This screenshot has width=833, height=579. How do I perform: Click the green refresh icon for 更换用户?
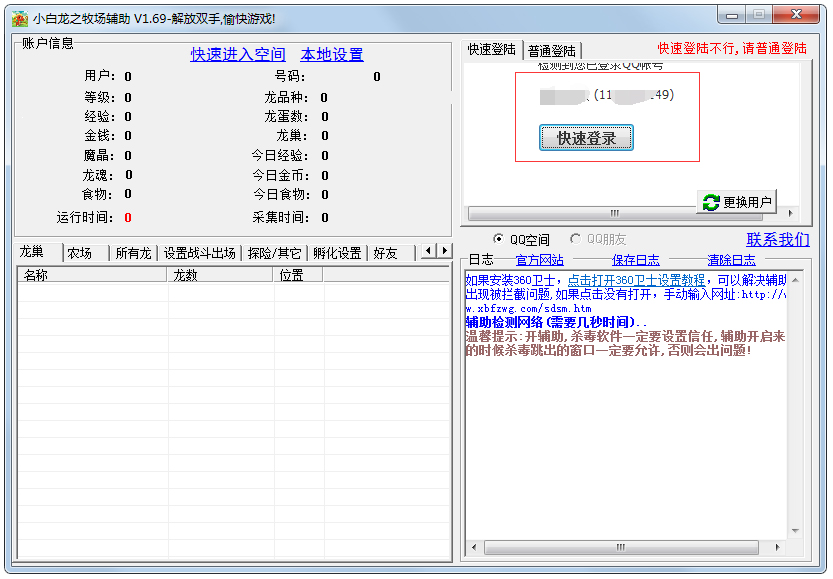[x=711, y=202]
